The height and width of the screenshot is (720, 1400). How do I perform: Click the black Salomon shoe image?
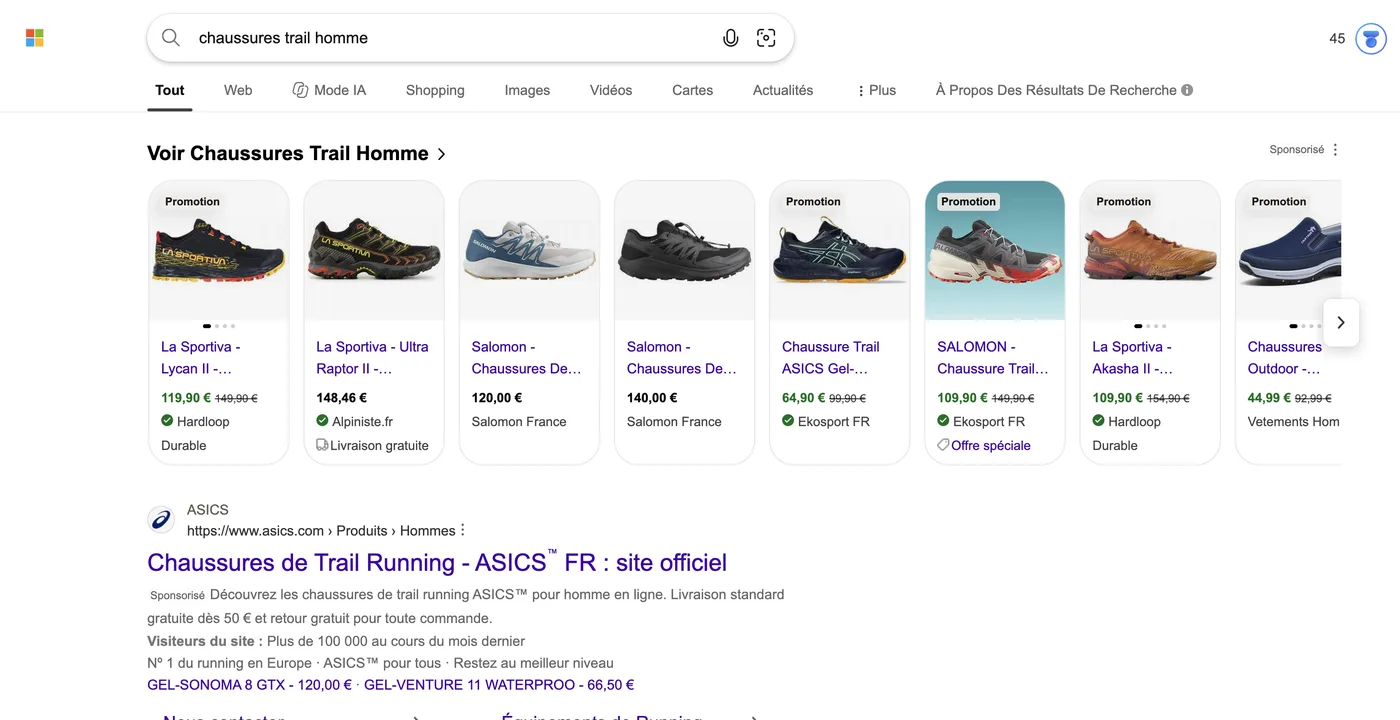(x=684, y=251)
